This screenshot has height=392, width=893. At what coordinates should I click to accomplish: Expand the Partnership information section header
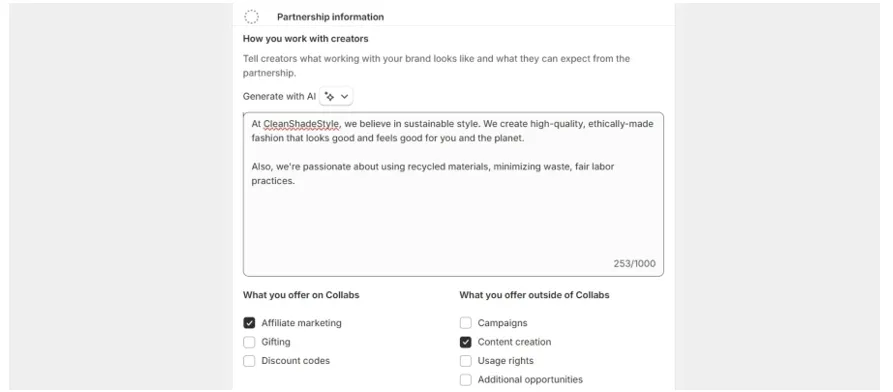click(330, 17)
